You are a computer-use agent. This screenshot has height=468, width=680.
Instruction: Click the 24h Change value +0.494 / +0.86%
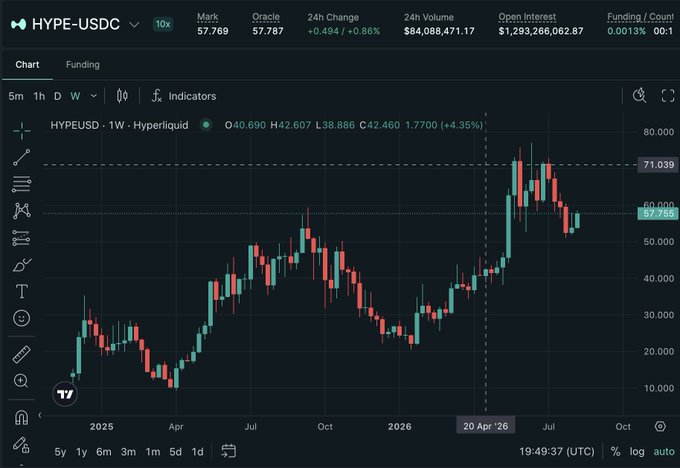click(x=343, y=31)
